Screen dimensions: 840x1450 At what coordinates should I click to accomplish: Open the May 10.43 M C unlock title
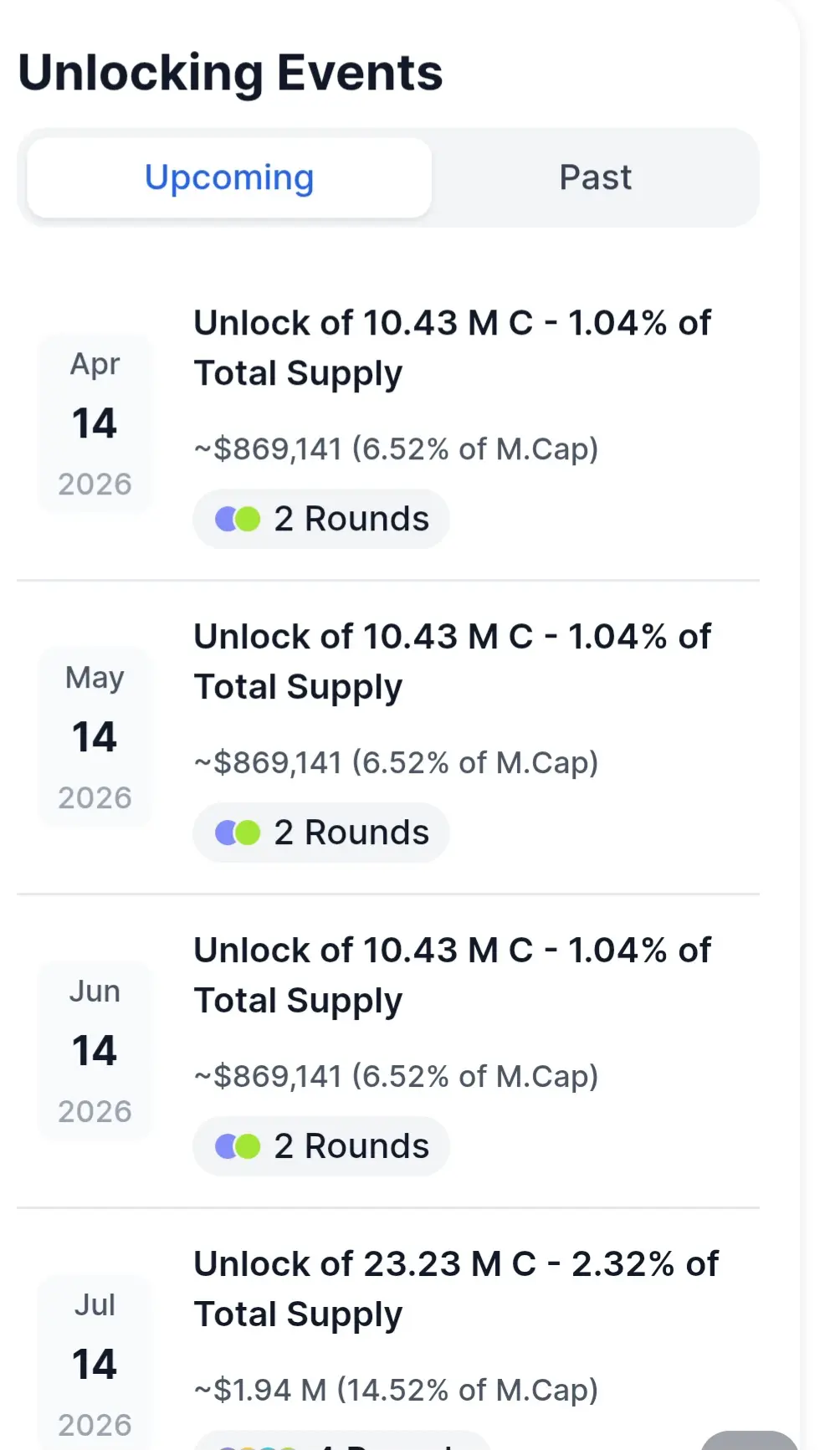click(452, 661)
